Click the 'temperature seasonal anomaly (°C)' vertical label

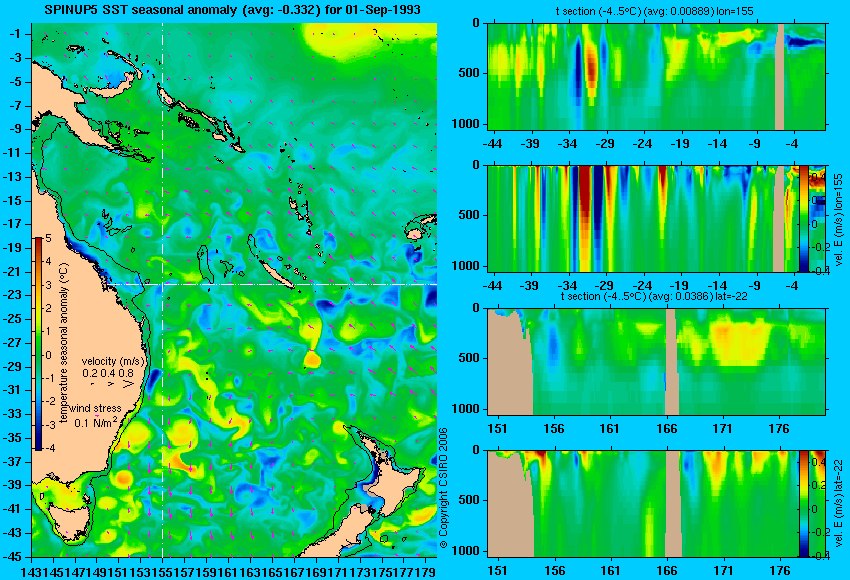click(63, 343)
